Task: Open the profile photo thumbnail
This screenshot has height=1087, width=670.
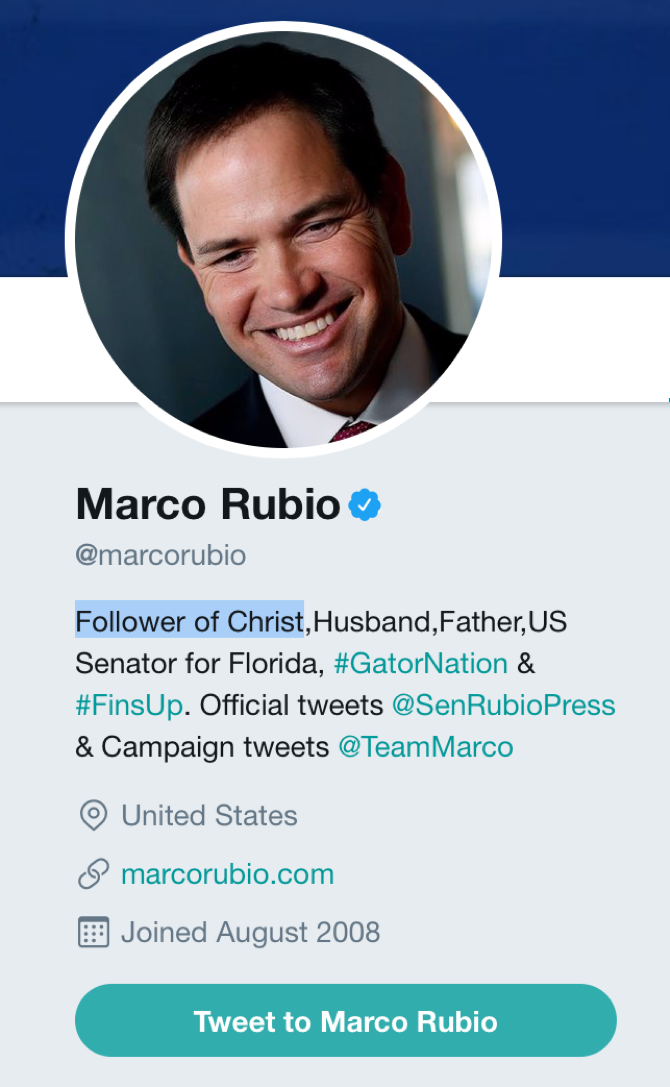Action: tap(283, 239)
